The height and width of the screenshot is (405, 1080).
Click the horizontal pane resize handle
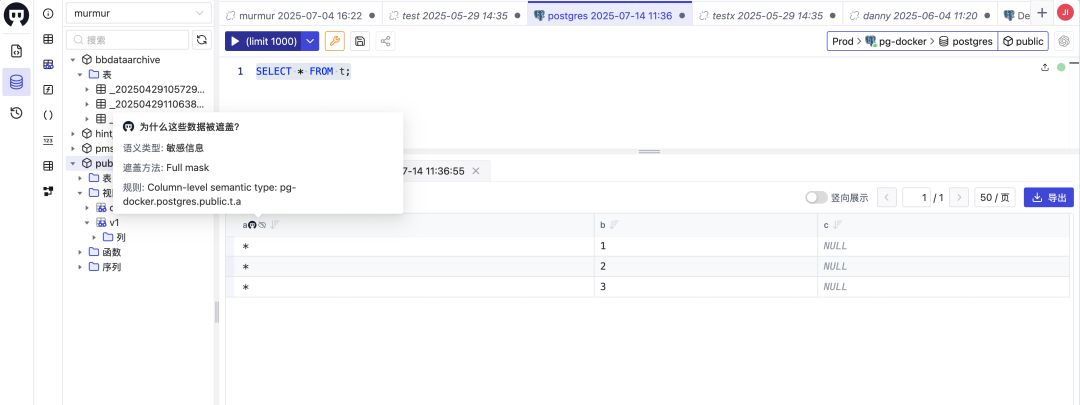click(649, 151)
